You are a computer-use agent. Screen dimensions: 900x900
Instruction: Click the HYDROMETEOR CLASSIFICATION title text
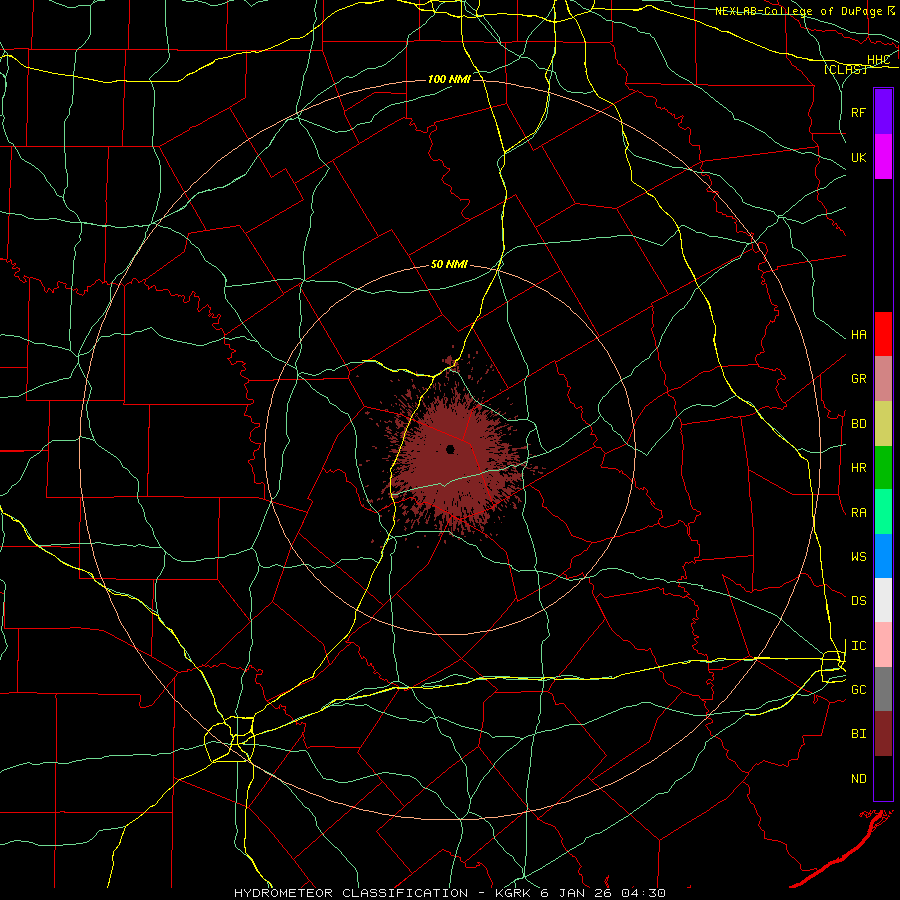click(x=351, y=893)
